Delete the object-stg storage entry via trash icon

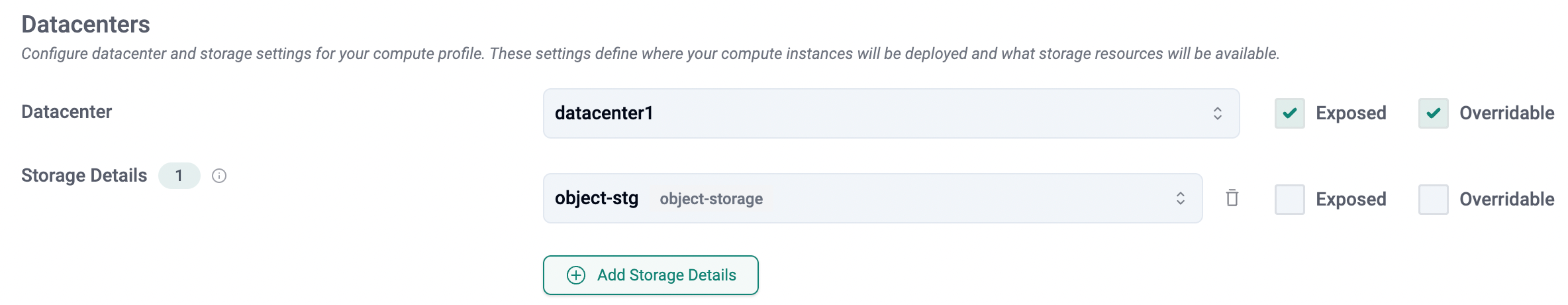(x=1232, y=198)
